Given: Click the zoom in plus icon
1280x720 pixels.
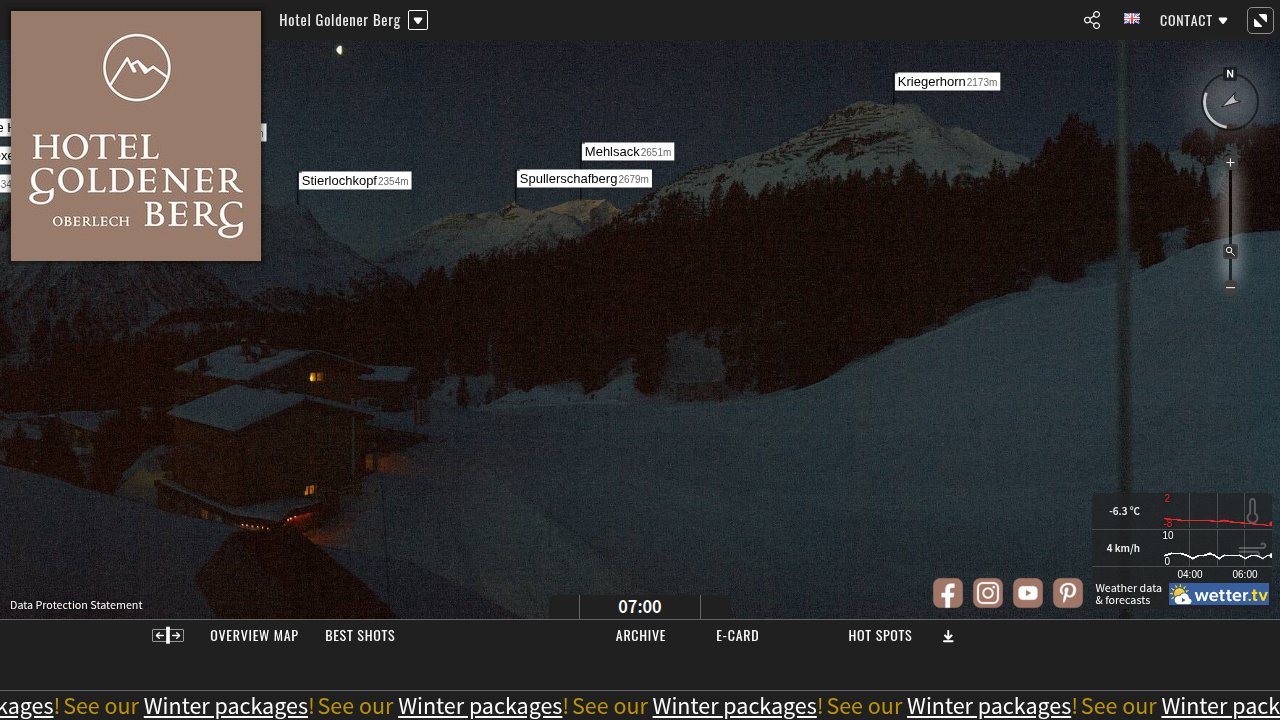Looking at the screenshot, I should (1231, 162).
